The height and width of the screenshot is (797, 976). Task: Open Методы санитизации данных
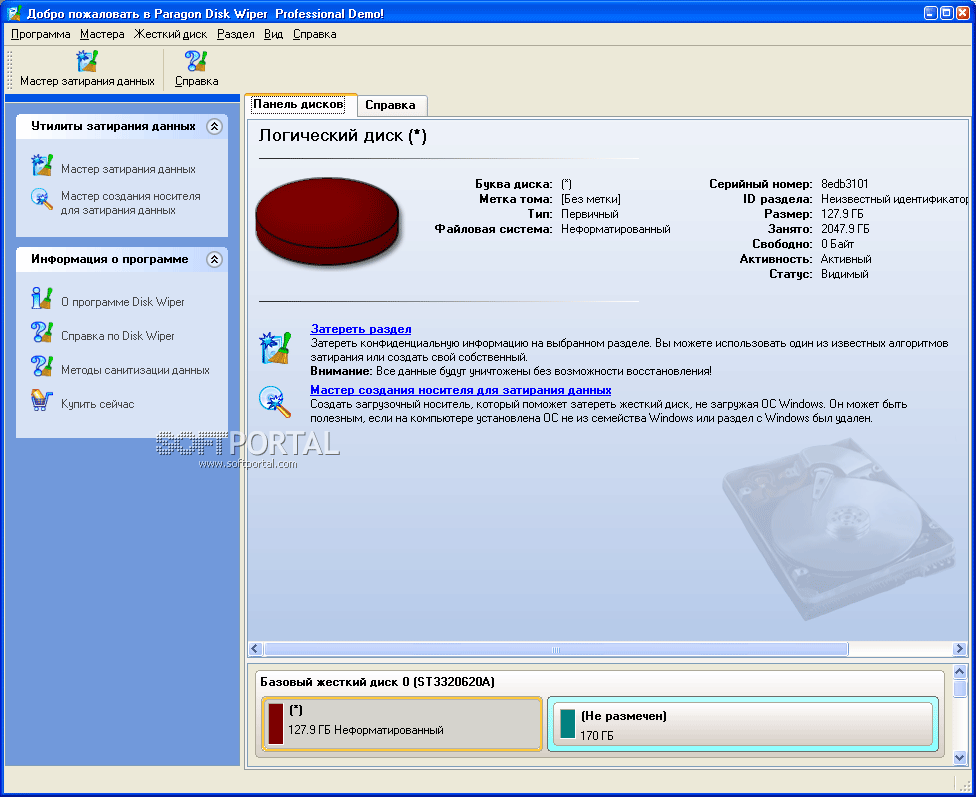(x=135, y=370)
